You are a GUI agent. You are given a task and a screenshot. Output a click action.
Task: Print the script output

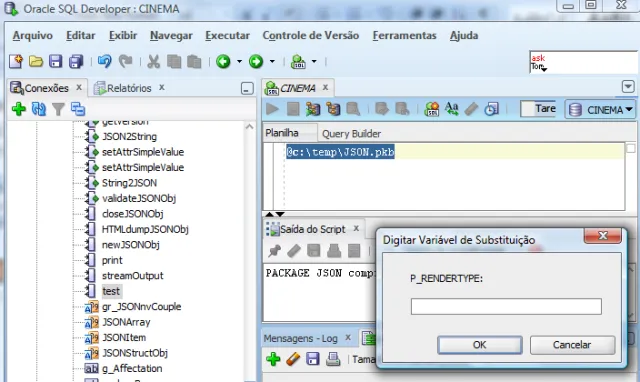(334, 251)
